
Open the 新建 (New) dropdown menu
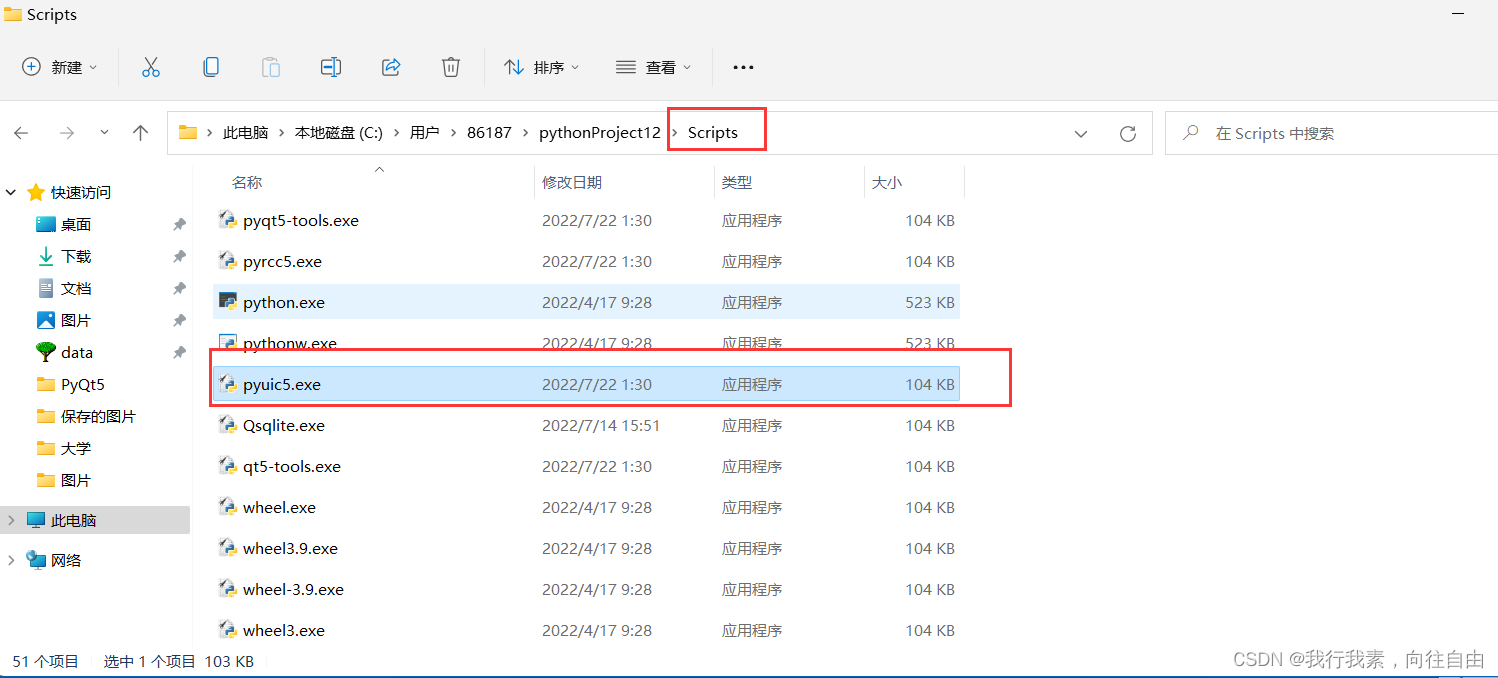[x=59, y=67]
